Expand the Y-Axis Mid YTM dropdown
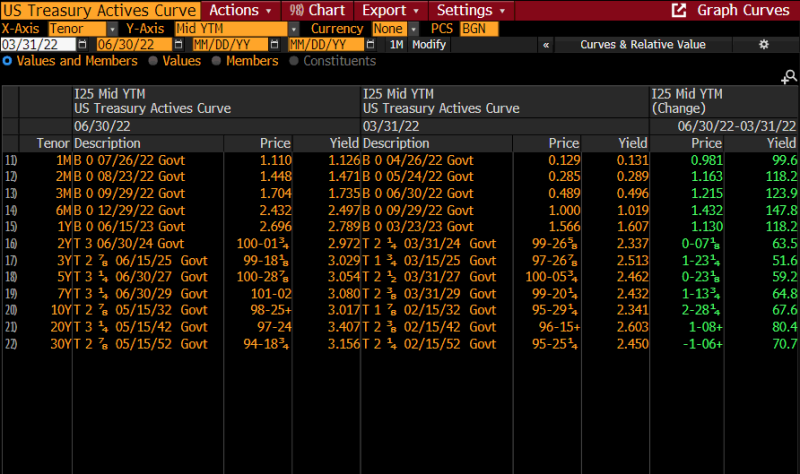 tap(294, 29)
